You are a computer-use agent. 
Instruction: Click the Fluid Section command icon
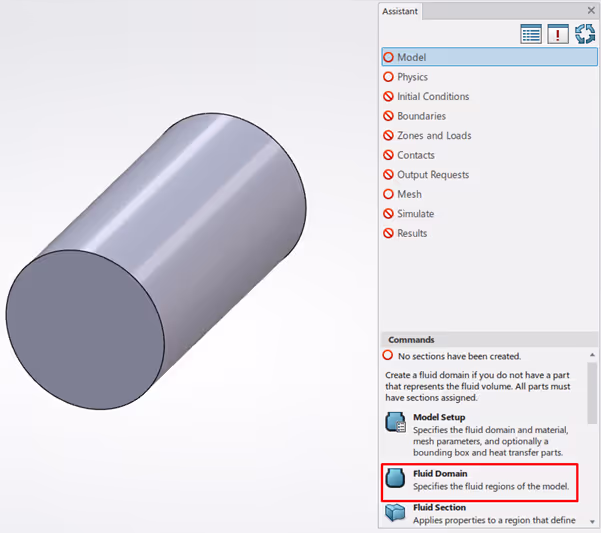click(x=395, y=513)
